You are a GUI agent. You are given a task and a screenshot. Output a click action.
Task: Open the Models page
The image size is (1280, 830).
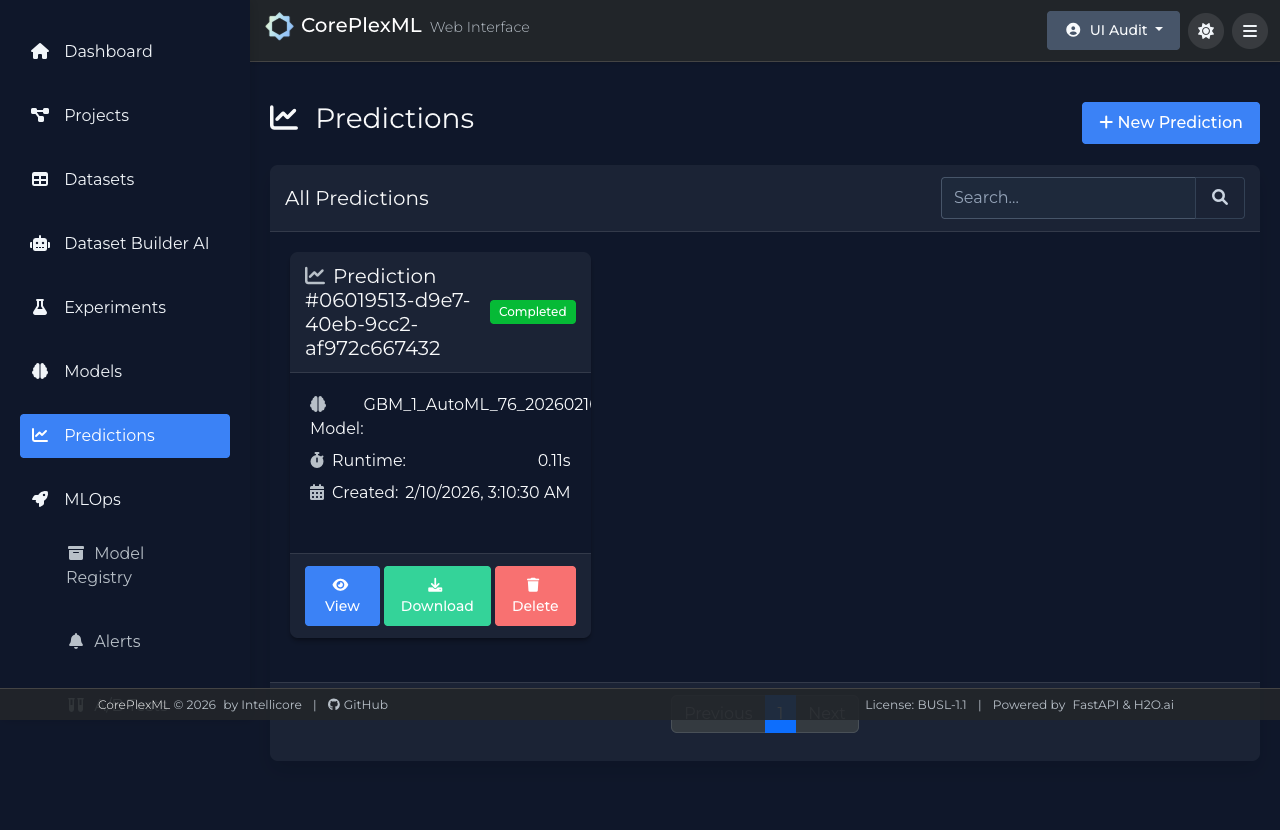[93, 371]
